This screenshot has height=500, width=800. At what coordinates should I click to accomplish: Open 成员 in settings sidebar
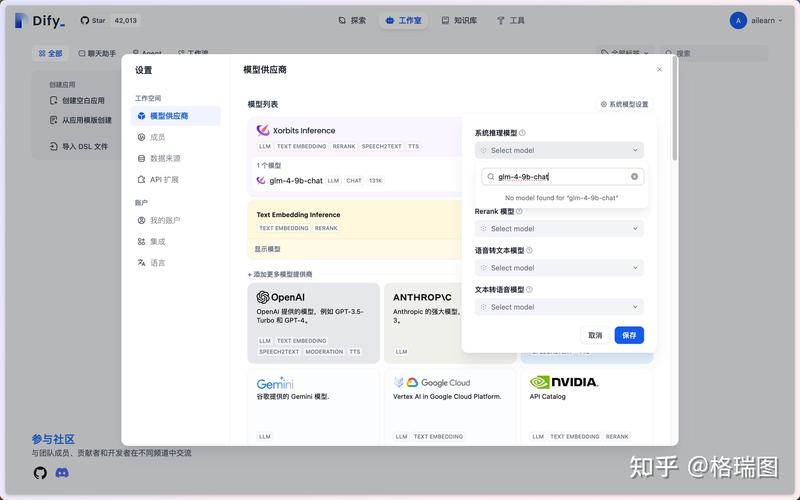coord(176,137)
